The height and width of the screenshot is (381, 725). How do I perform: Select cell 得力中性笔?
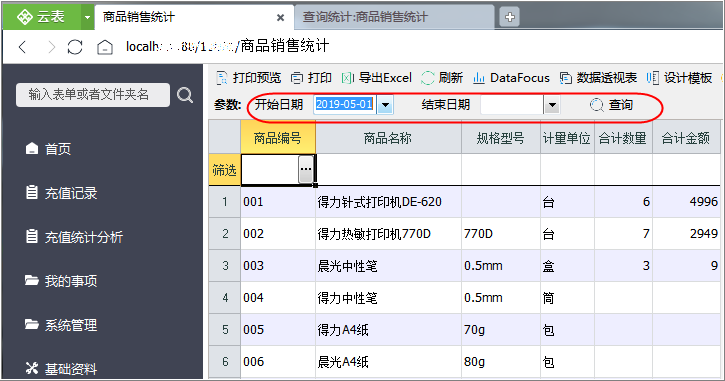pyautogui.click(x=388, y=298)
